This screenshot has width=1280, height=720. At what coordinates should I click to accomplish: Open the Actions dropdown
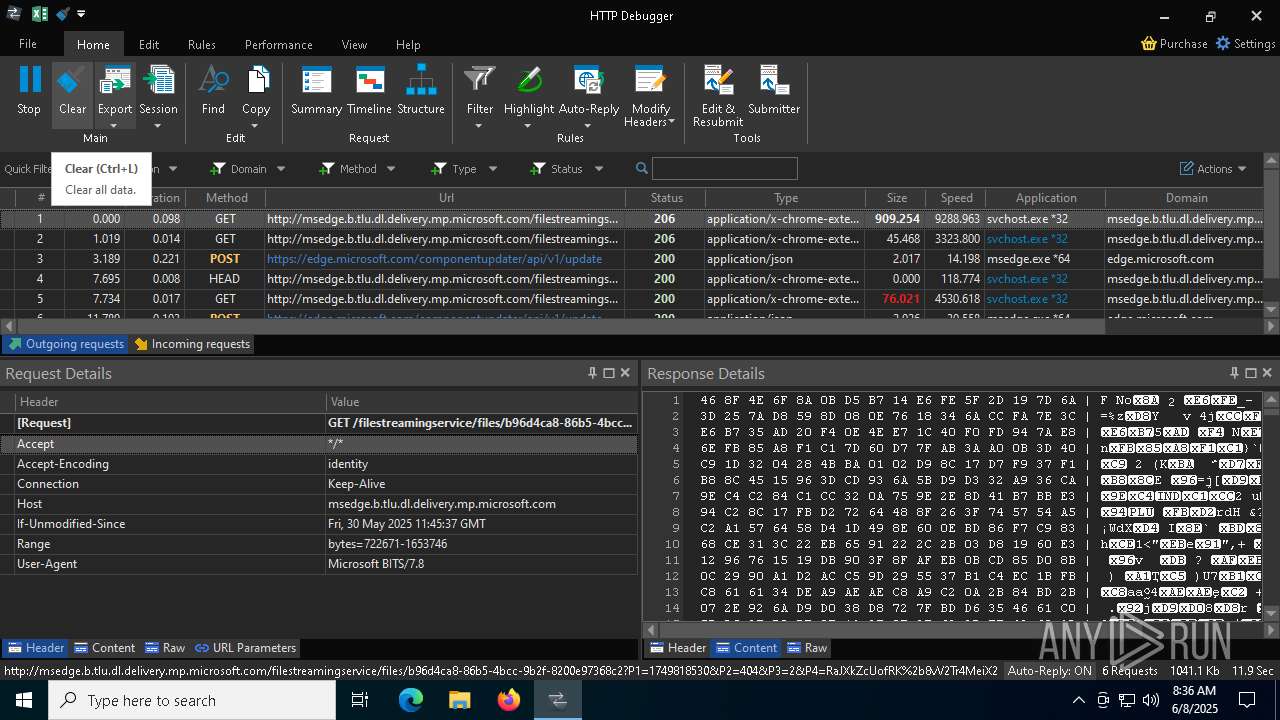click(1214, 169)
